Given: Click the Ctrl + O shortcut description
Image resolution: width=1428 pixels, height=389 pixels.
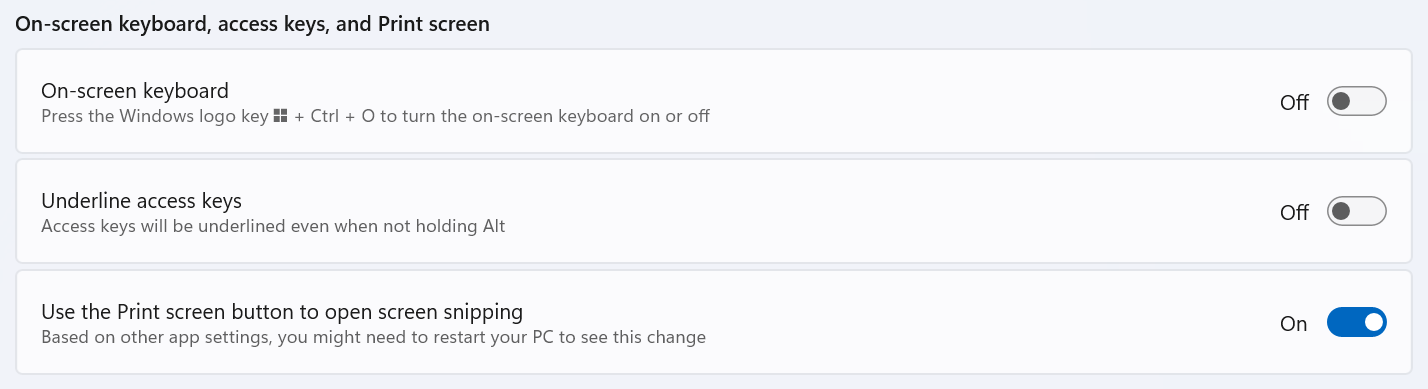Looking at the screenshot, I should click(x=375, y=116).
